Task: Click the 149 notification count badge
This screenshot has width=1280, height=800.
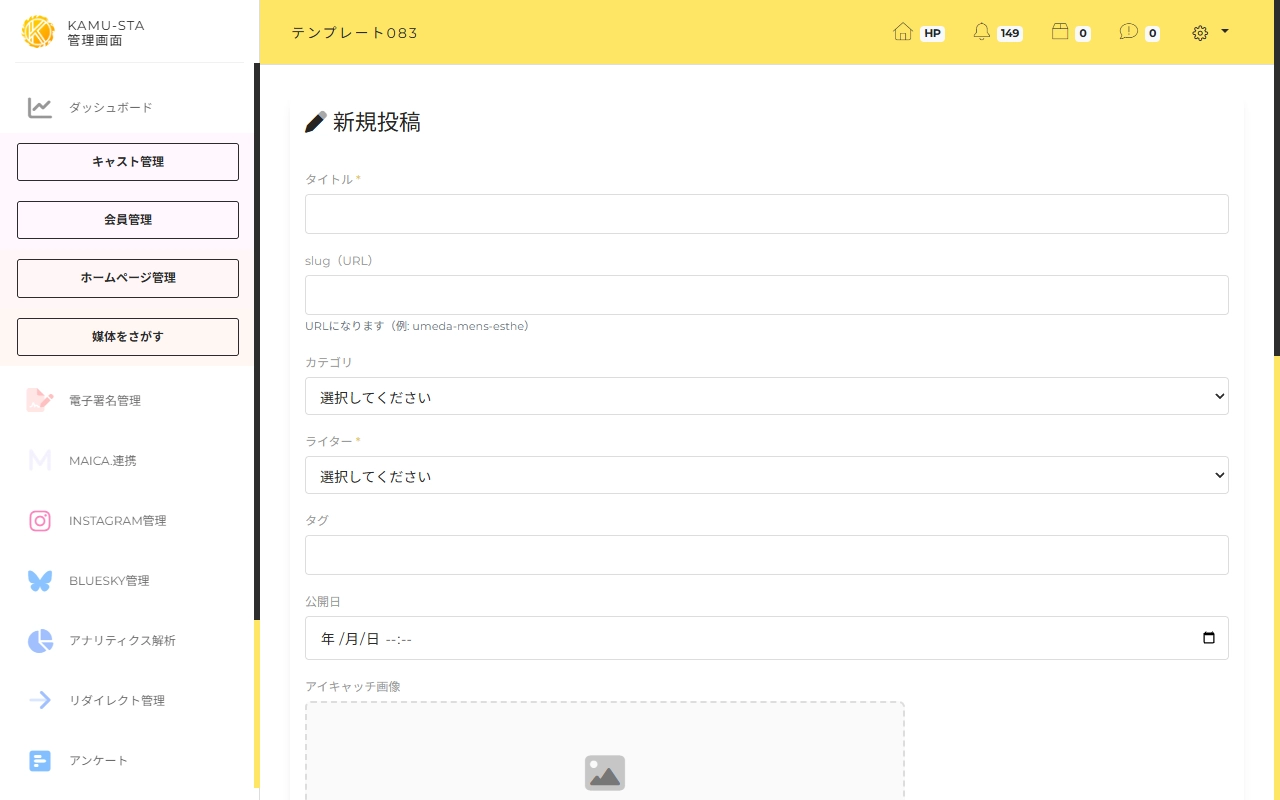Action: [1010, 33]
